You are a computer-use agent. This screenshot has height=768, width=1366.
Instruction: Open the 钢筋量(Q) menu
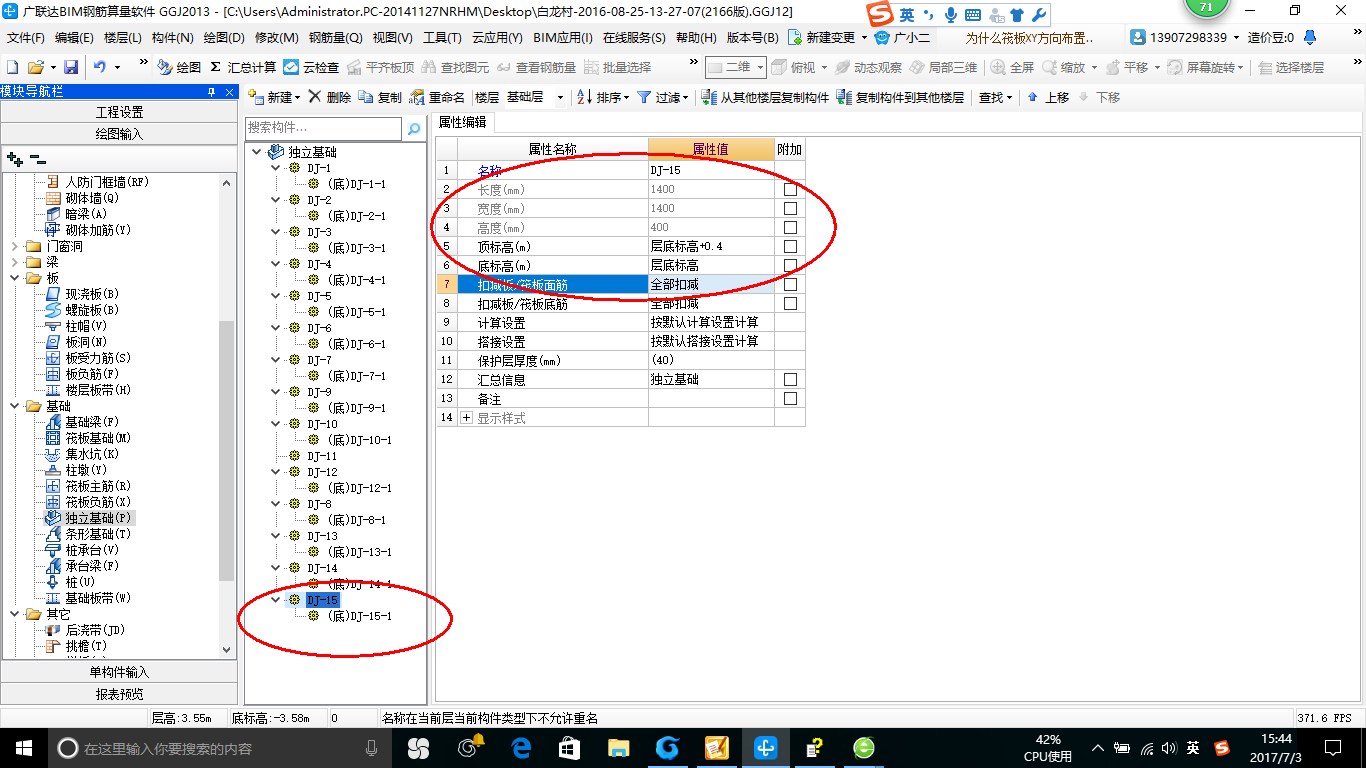click(x=335, y=38)
